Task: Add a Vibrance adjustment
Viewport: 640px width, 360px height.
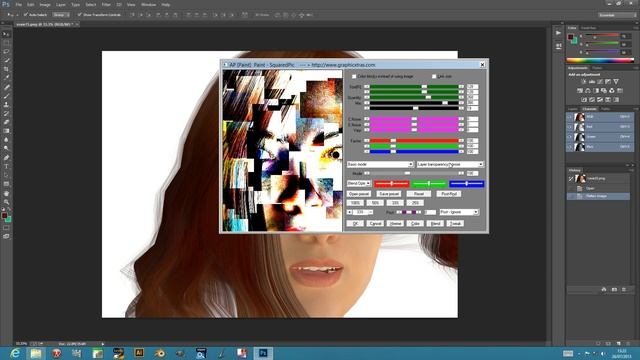Action: [x=616, y=82]
